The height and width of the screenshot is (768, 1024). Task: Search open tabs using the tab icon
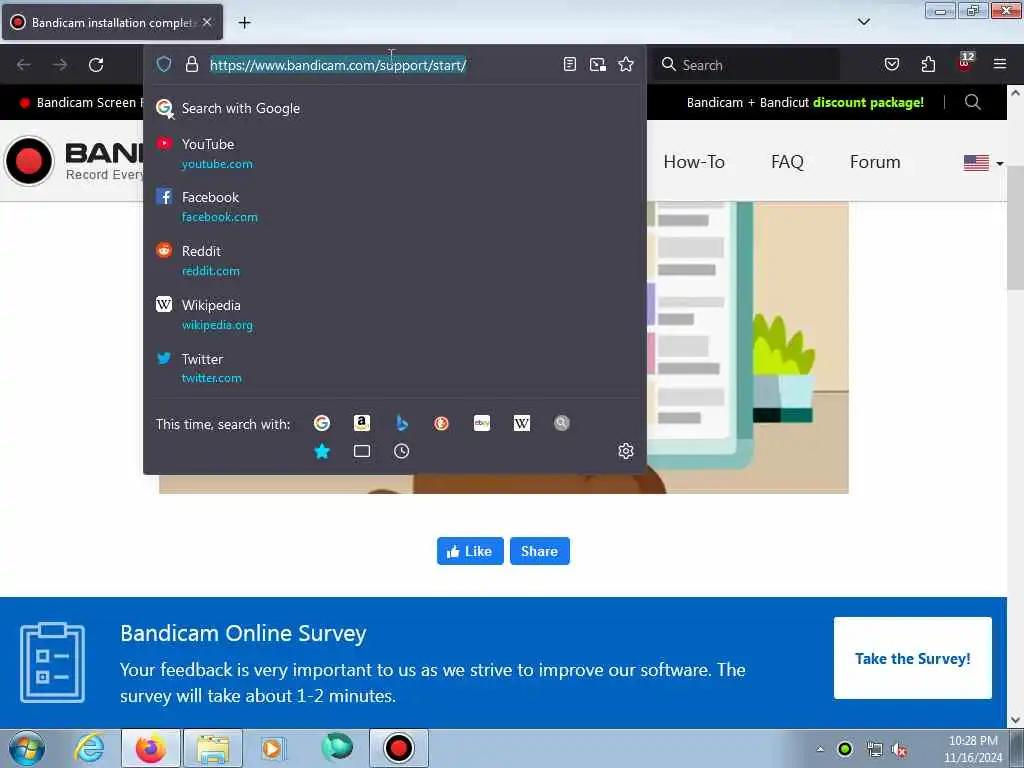point(362,451)
